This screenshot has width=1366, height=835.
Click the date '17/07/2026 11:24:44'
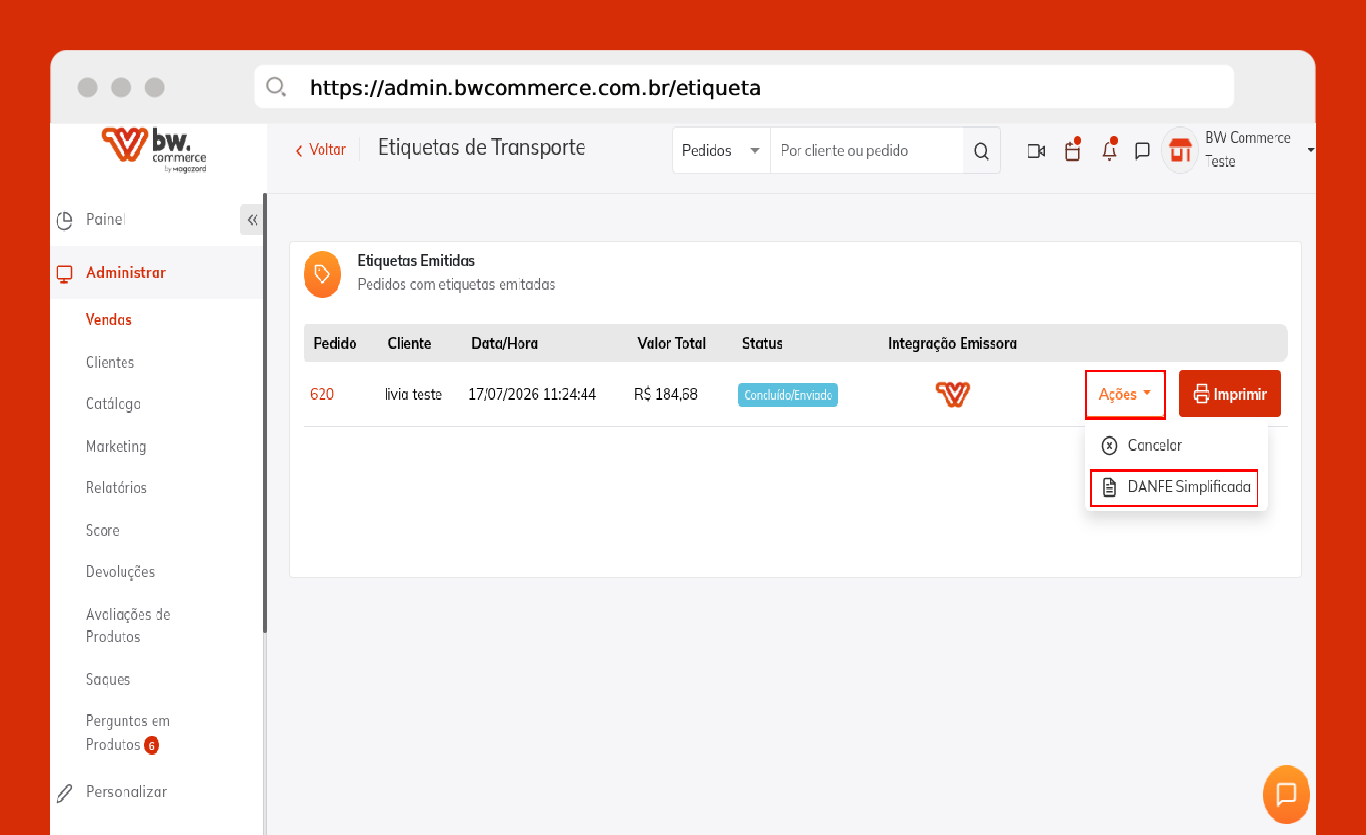(x=532, y=394)
